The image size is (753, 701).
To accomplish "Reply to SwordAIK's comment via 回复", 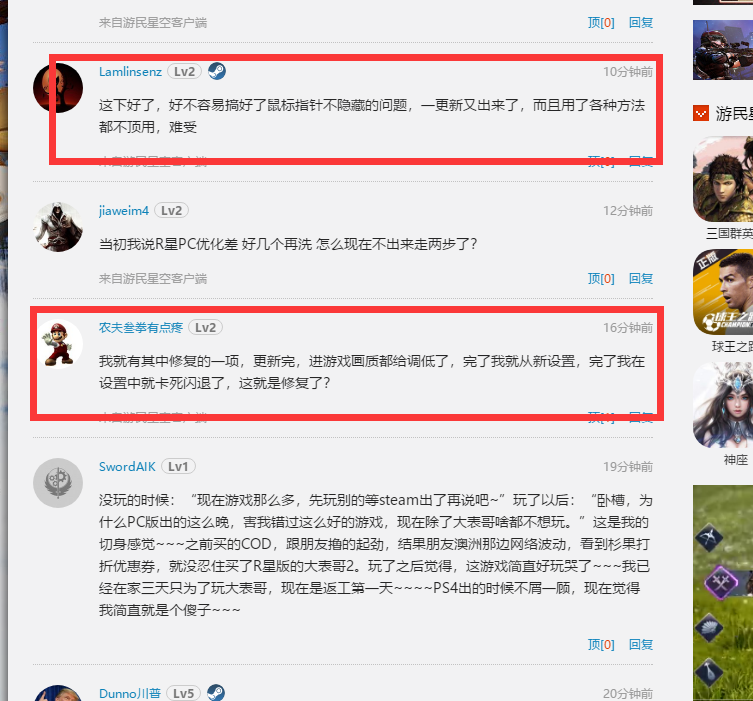I will [641, 644].
